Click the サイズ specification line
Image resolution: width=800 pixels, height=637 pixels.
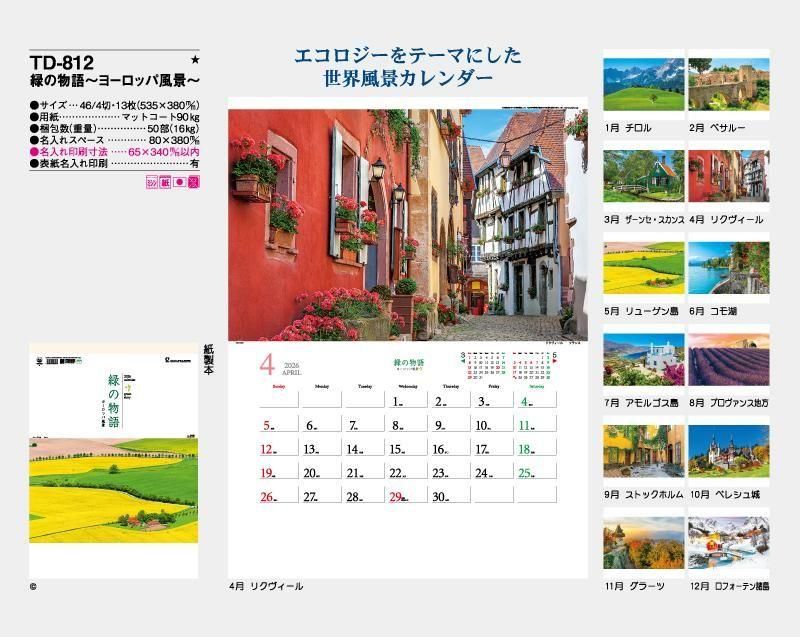pos(114,105)
